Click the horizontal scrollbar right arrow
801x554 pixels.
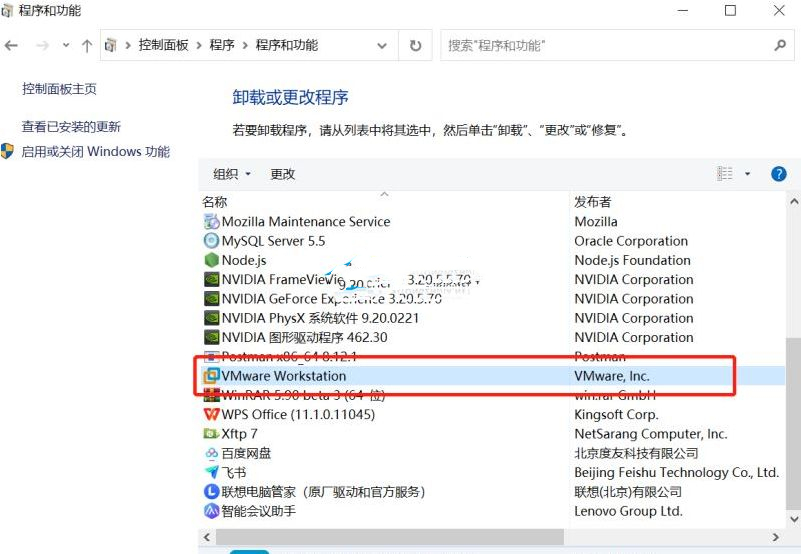775,537
